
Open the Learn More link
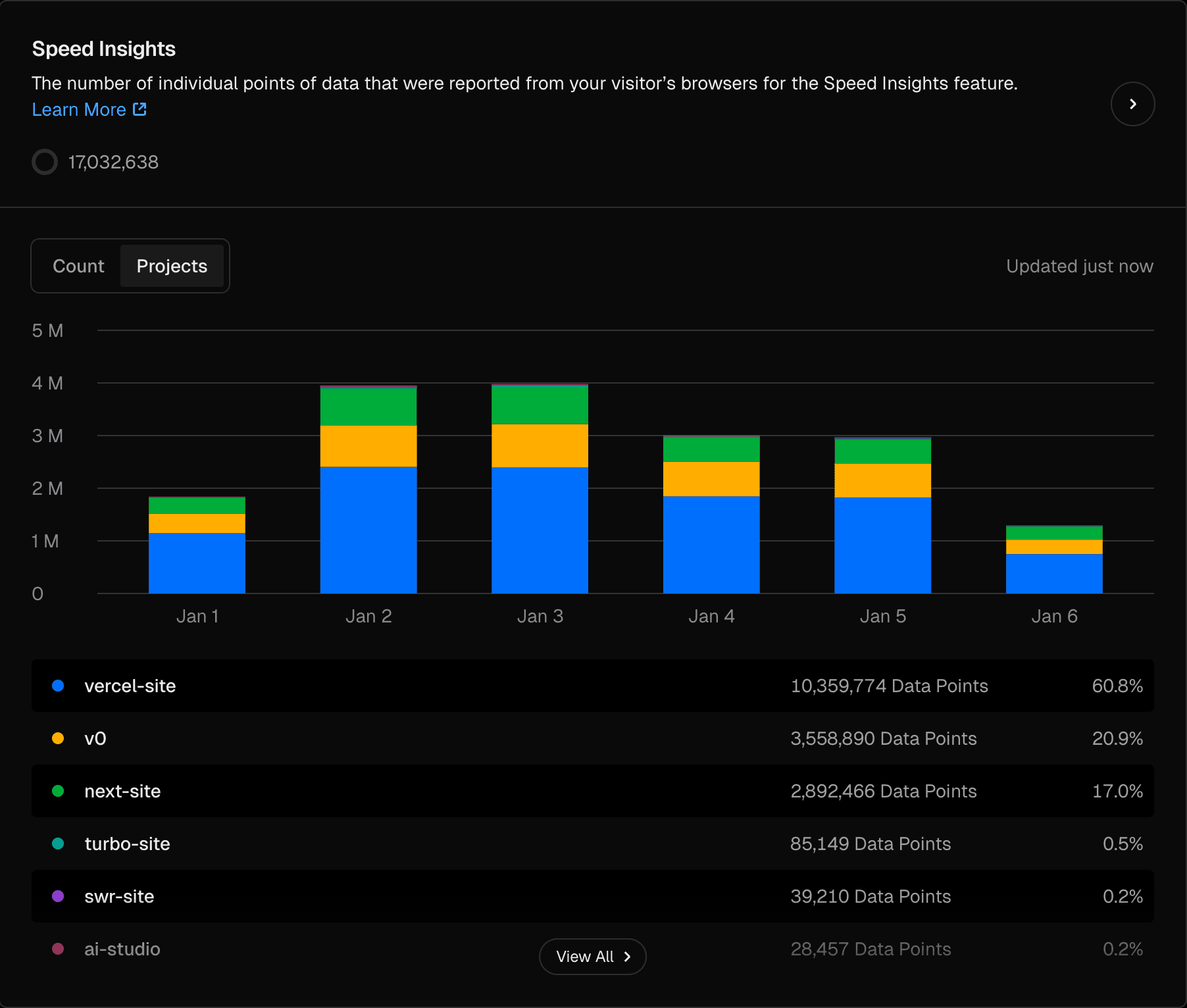pos(80,109)
